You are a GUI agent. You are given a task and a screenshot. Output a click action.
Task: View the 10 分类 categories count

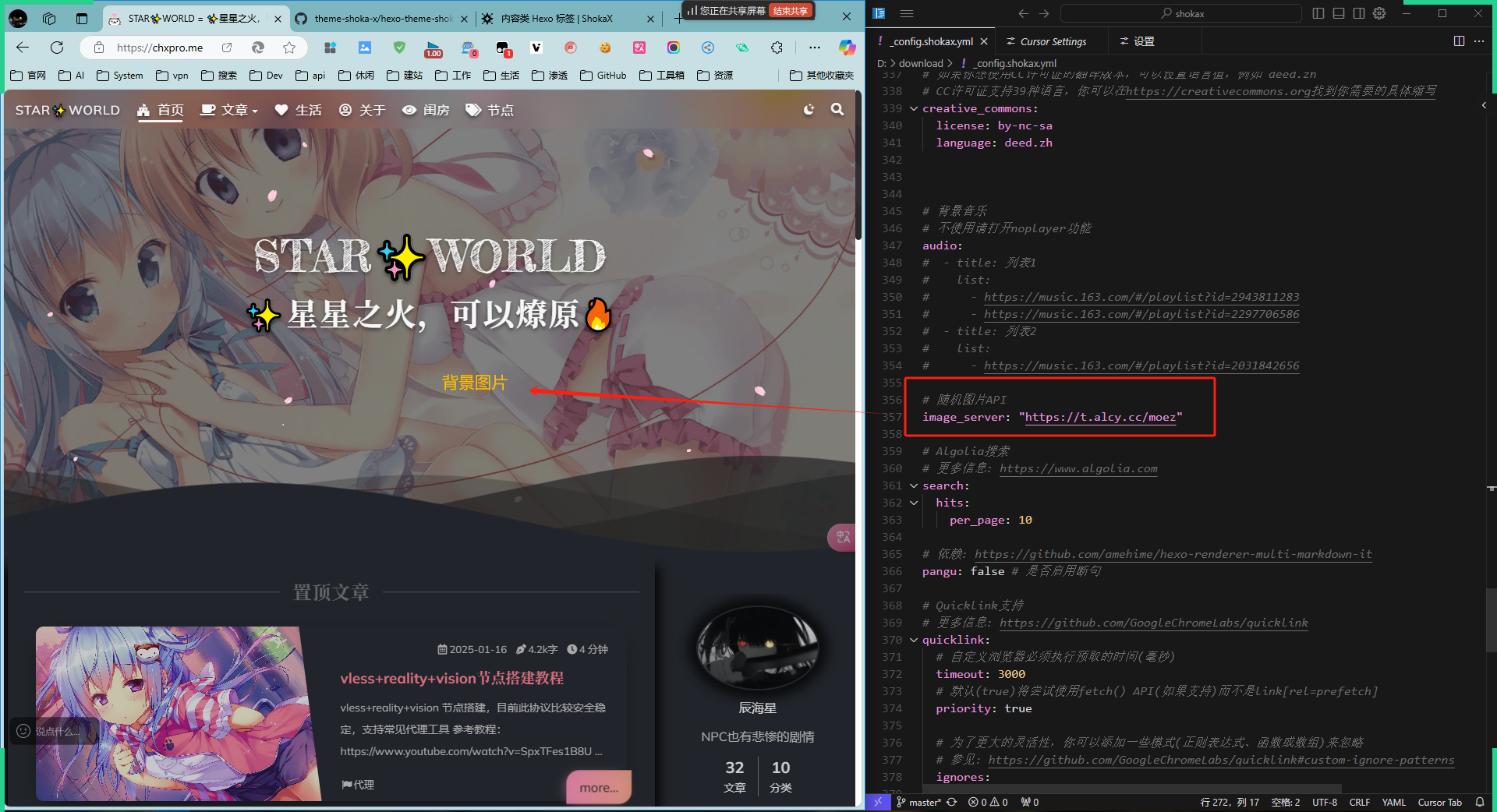[x=780, y=777]
